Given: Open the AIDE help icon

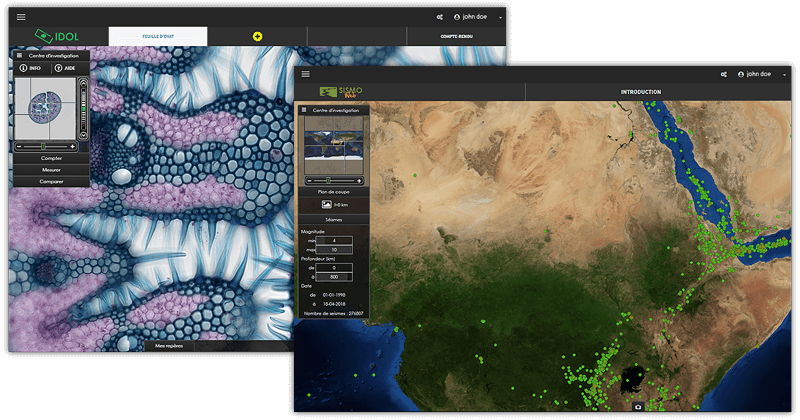Looking at the screenshot, I should coord(59,68).
